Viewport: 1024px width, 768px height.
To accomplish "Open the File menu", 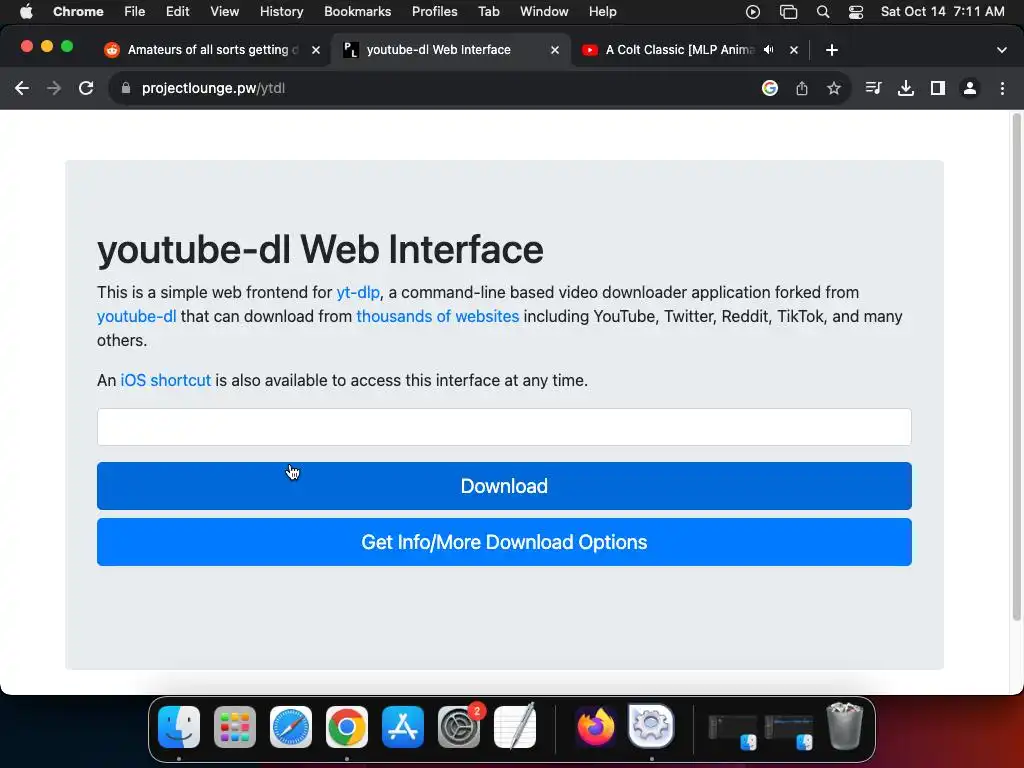I will click(x=135, y=12).
